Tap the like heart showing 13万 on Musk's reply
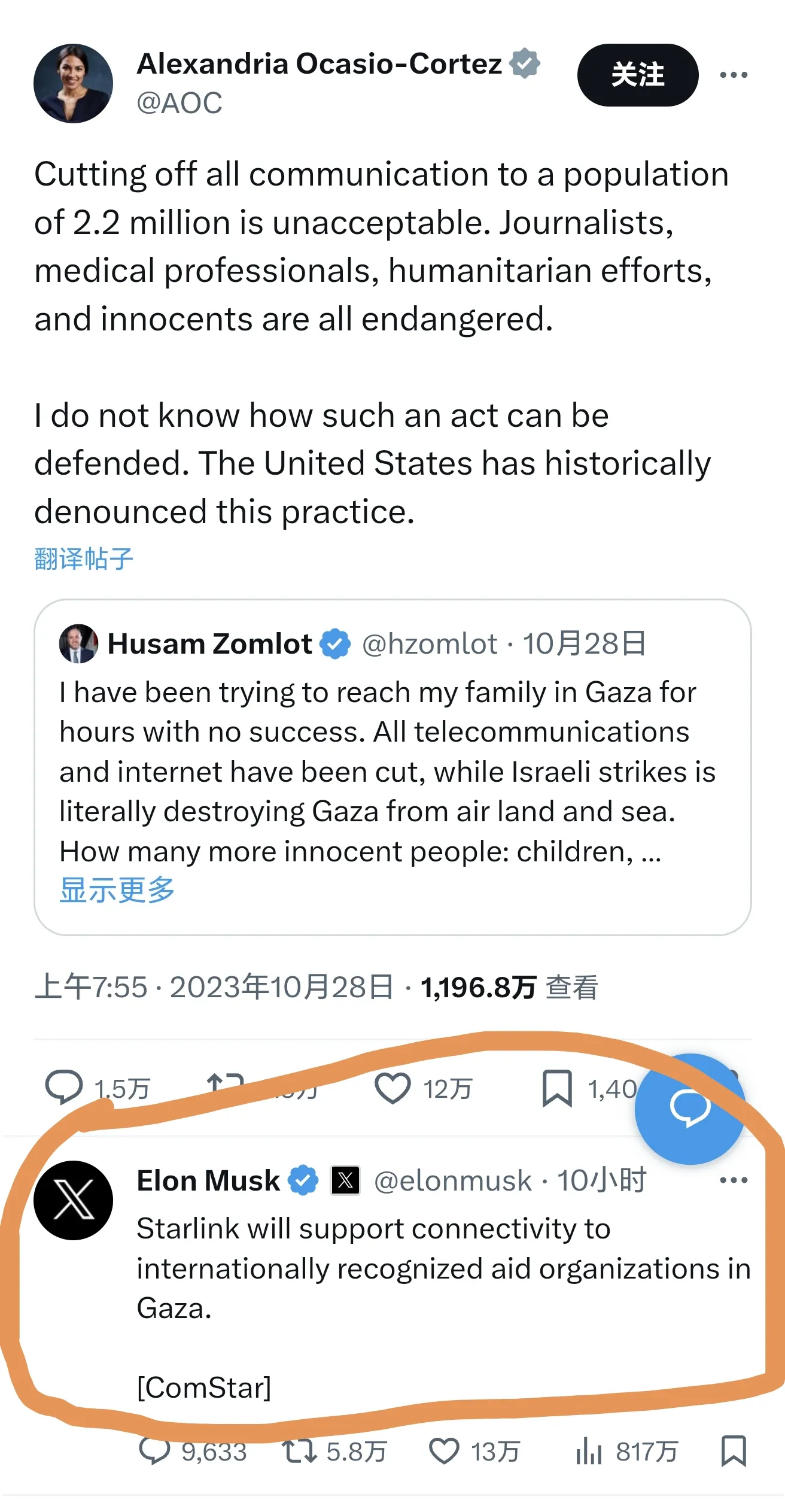The width and height of the screenshot is (785, 1512). (443, 1450)
